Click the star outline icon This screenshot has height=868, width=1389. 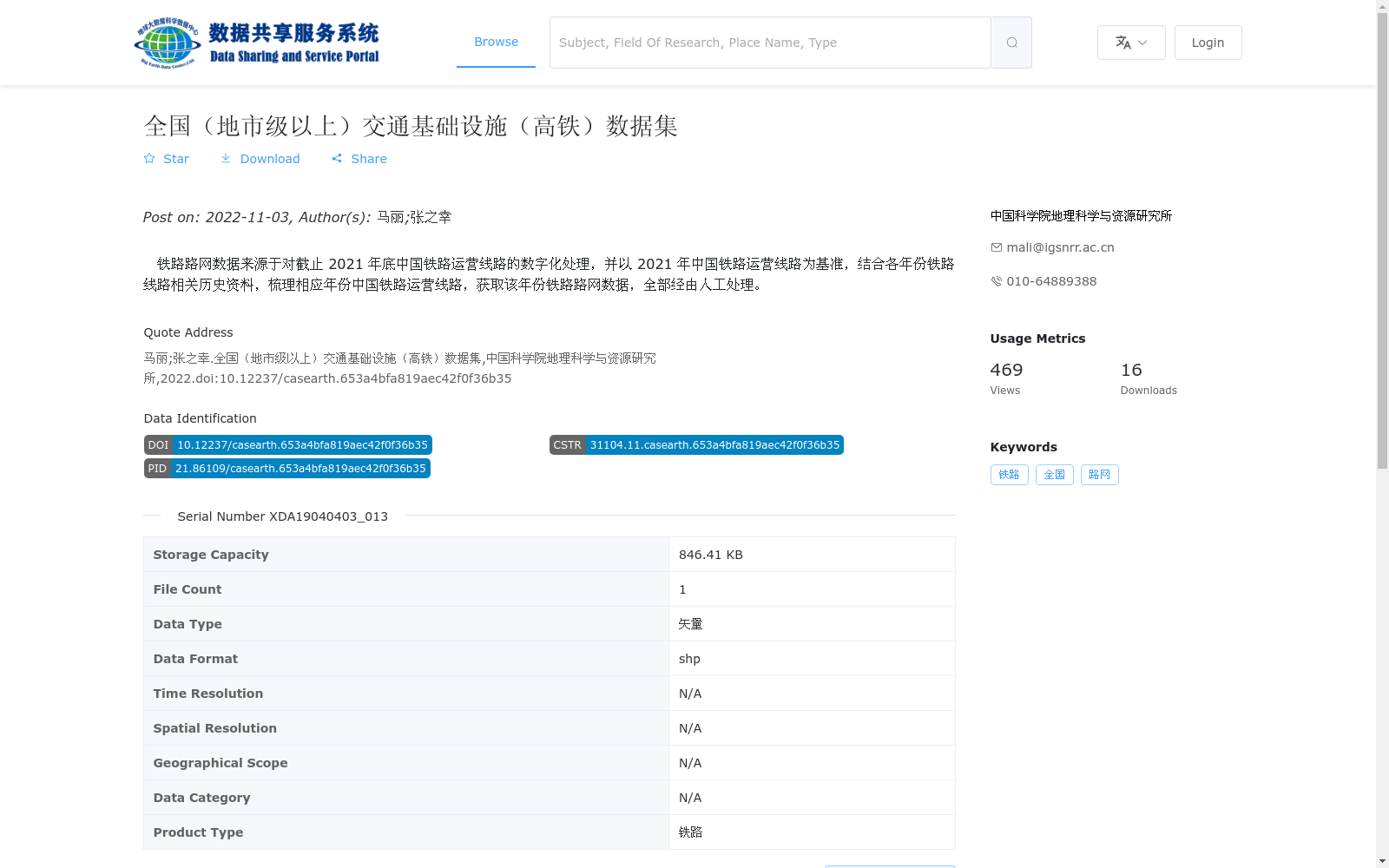click(x=149, y=158)
